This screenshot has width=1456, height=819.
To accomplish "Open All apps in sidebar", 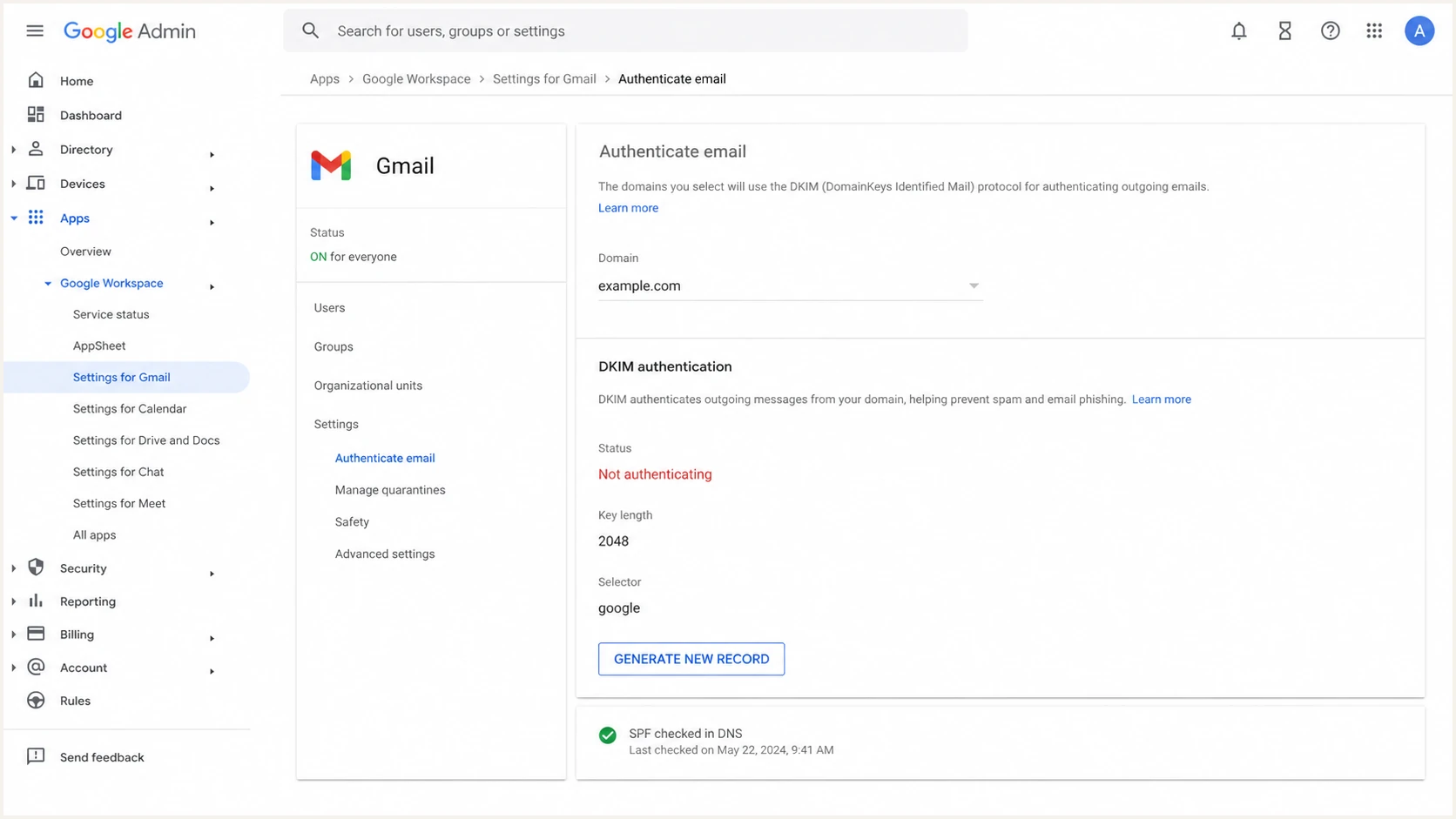I will [x=94, y=535].
